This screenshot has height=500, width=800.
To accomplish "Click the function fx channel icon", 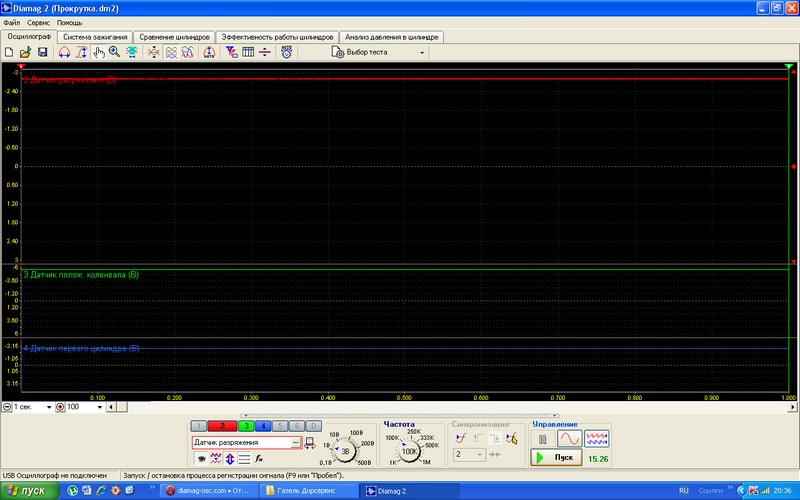I will click(259, 459).
